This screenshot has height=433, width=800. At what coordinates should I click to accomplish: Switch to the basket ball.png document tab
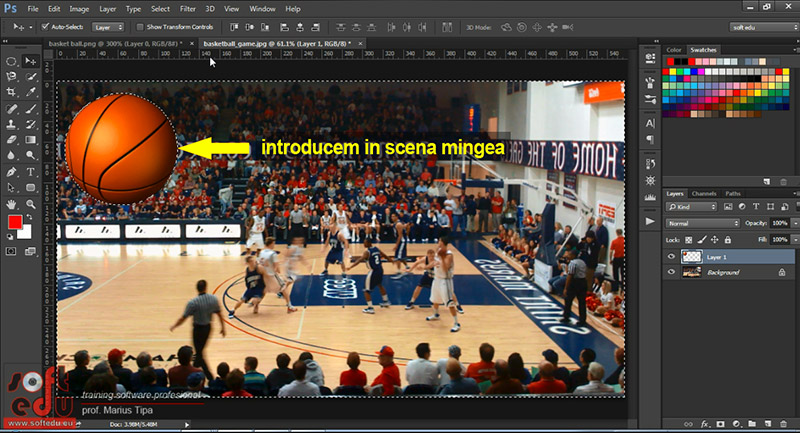pyautogui.click(x=114, y=44)
